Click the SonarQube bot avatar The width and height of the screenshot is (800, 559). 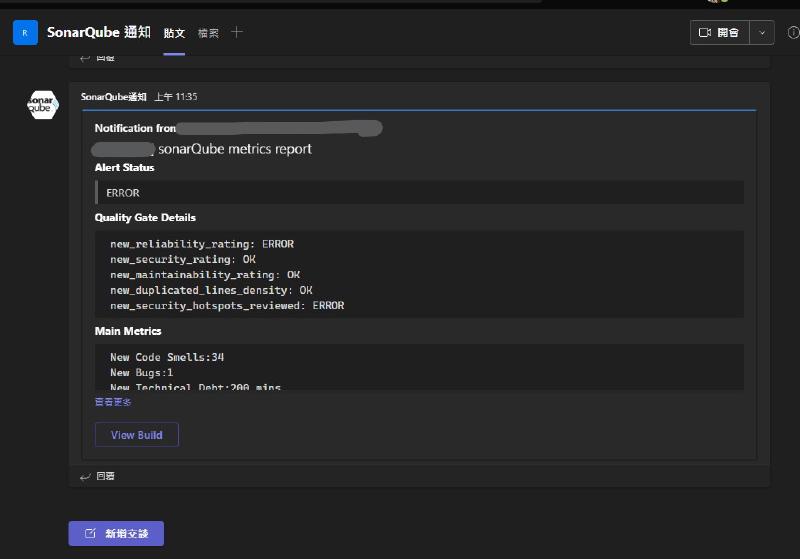(x=43, y=103)
